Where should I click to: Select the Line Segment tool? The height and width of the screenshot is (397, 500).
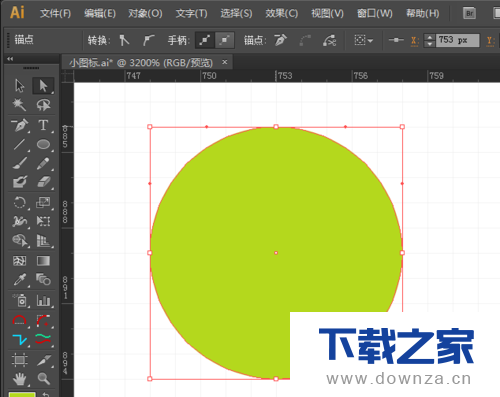tap(20, 144)
